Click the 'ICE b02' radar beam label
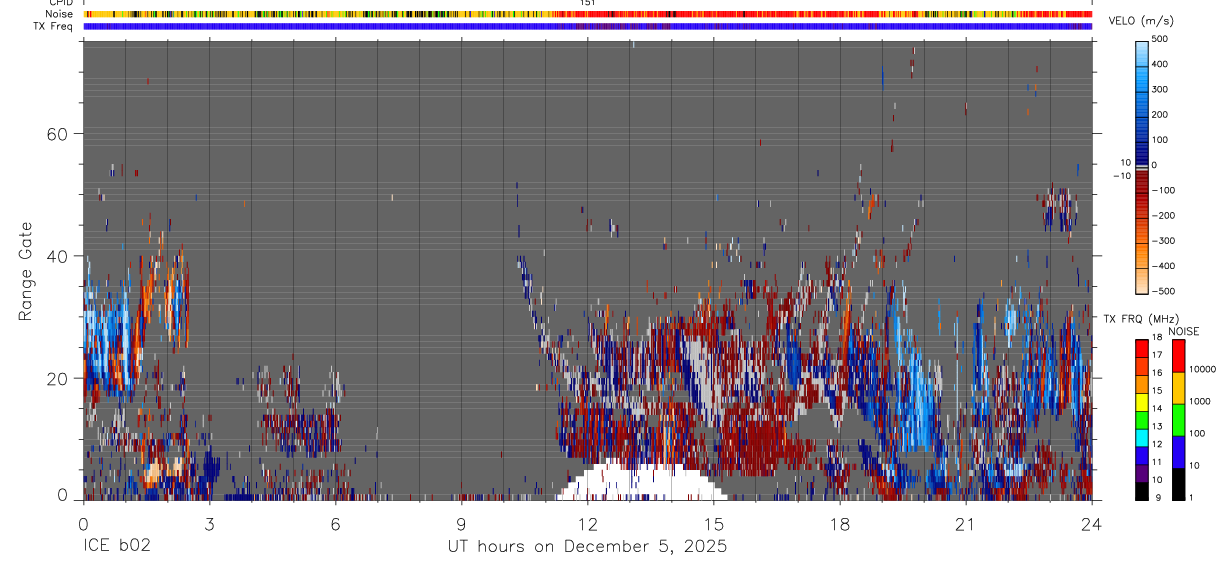Screen dimensions: 1228x567 tap(119, 546)
